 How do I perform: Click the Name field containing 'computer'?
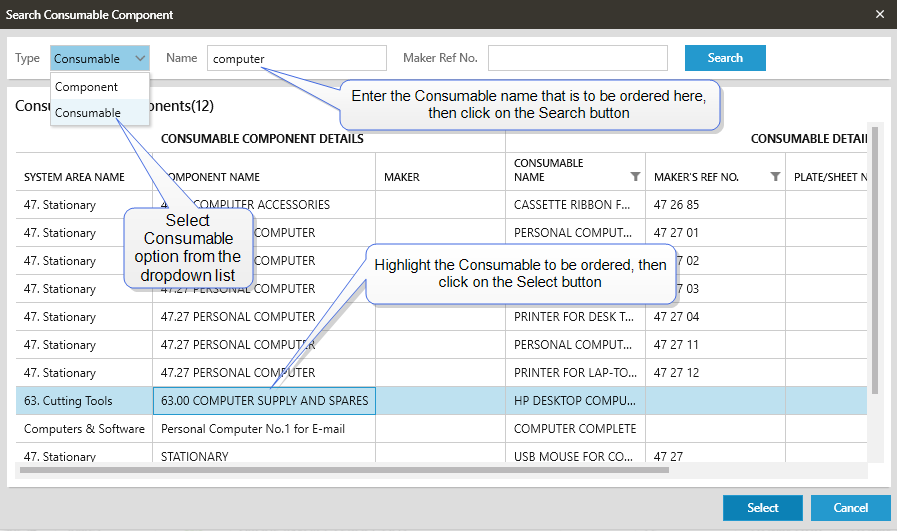[296, 58]
